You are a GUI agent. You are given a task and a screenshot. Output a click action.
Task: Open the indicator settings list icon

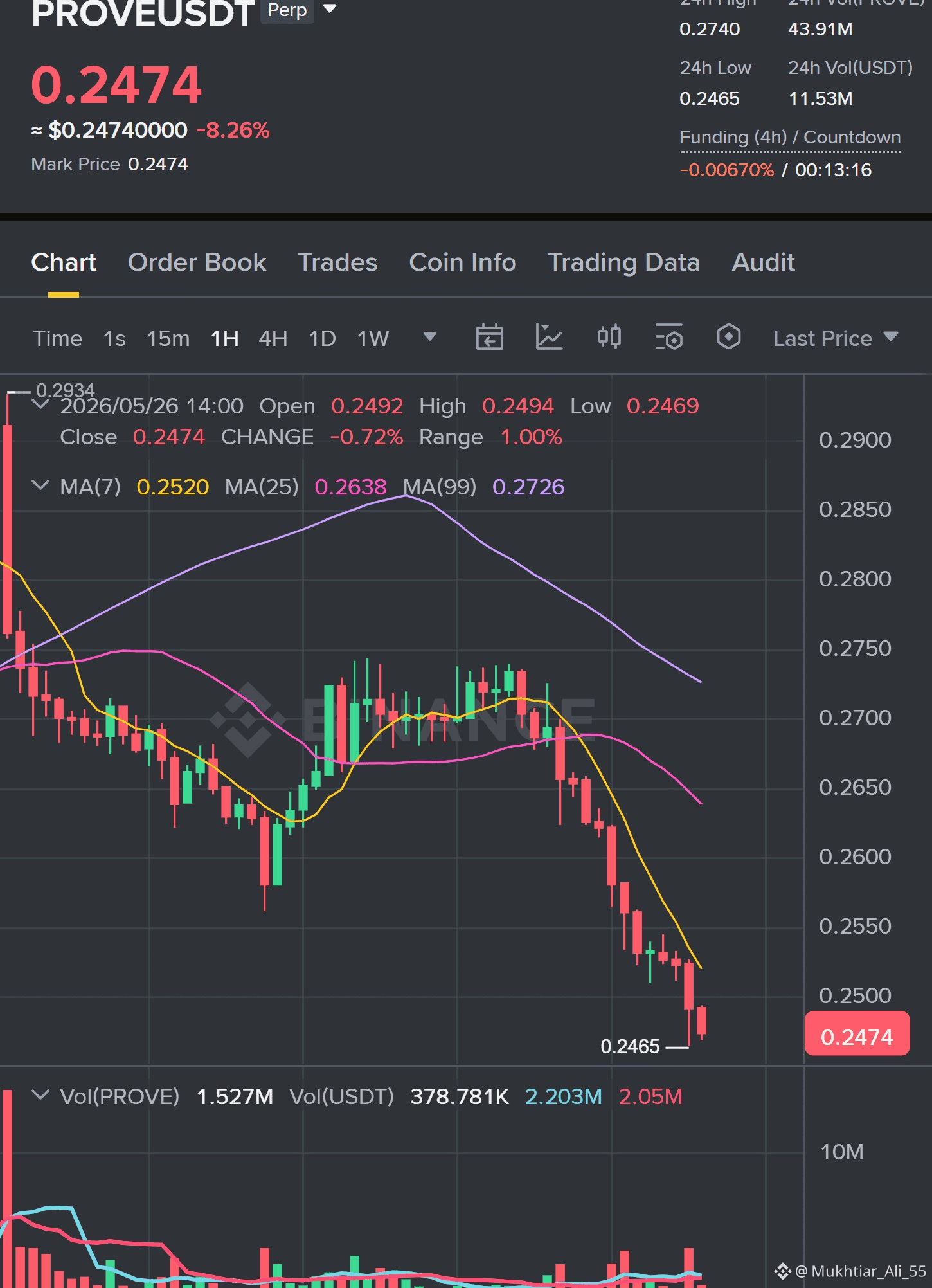668,337
